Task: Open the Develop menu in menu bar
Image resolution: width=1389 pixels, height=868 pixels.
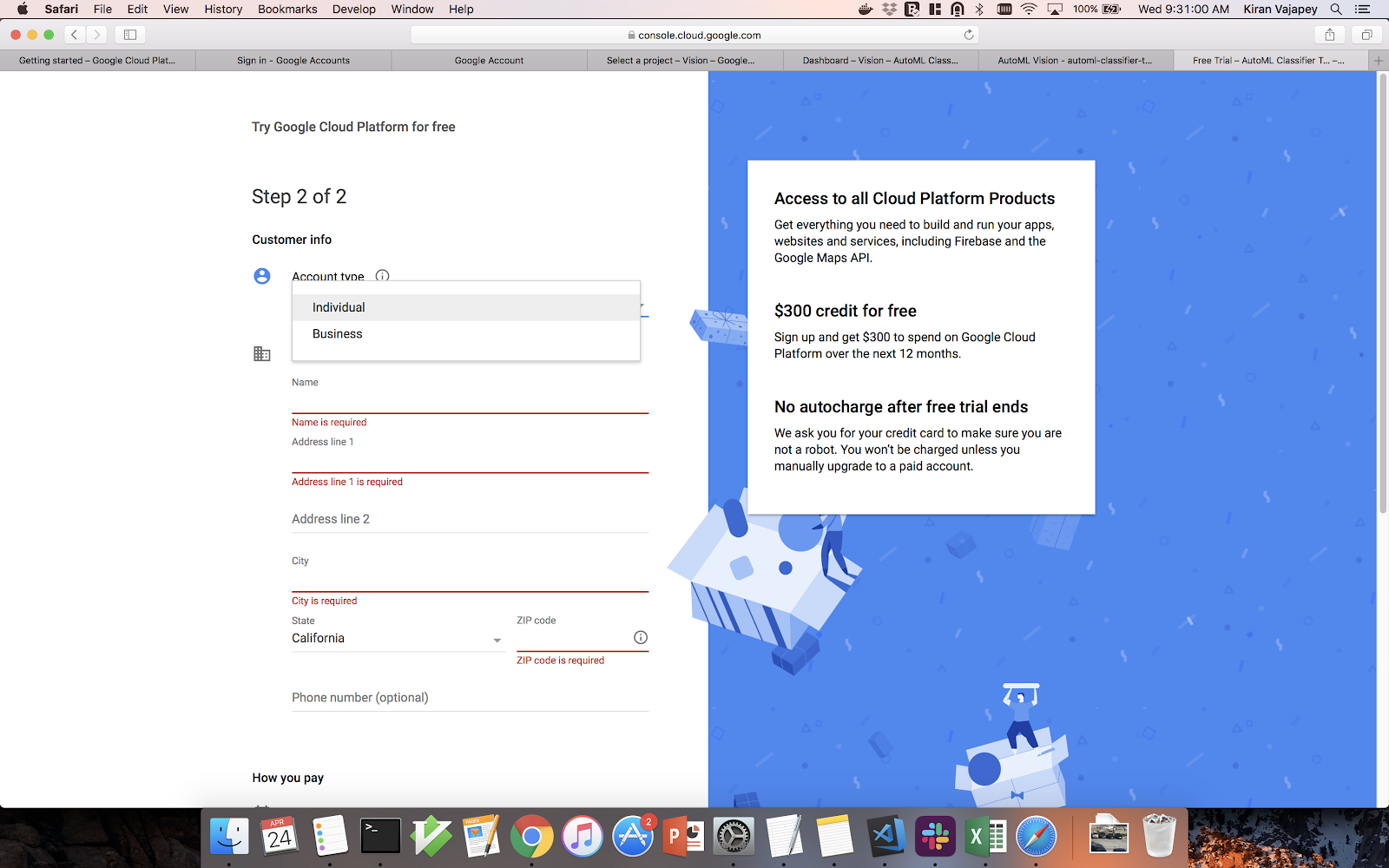Action: pyautogui.click(x=353, y=9)
